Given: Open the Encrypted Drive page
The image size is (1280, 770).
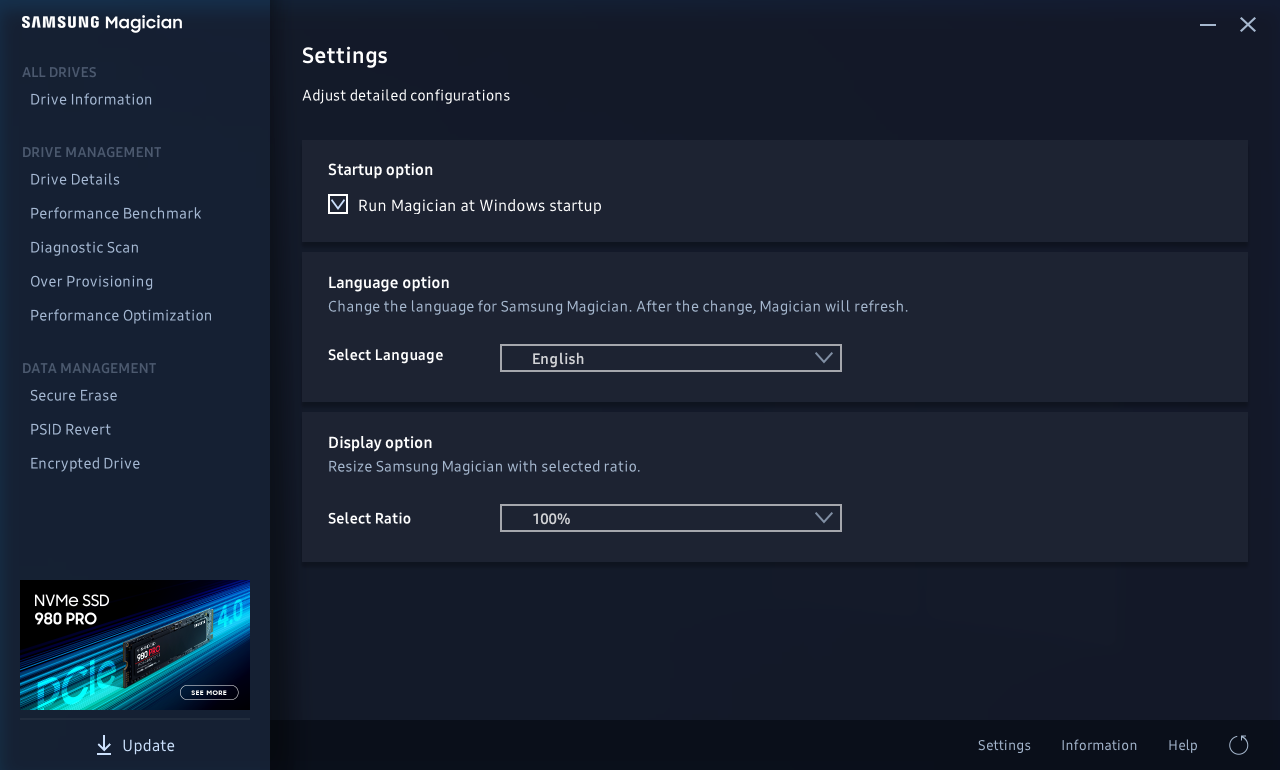Looking at the screenshot, I should pyautogui.click(x=85, y=464).
